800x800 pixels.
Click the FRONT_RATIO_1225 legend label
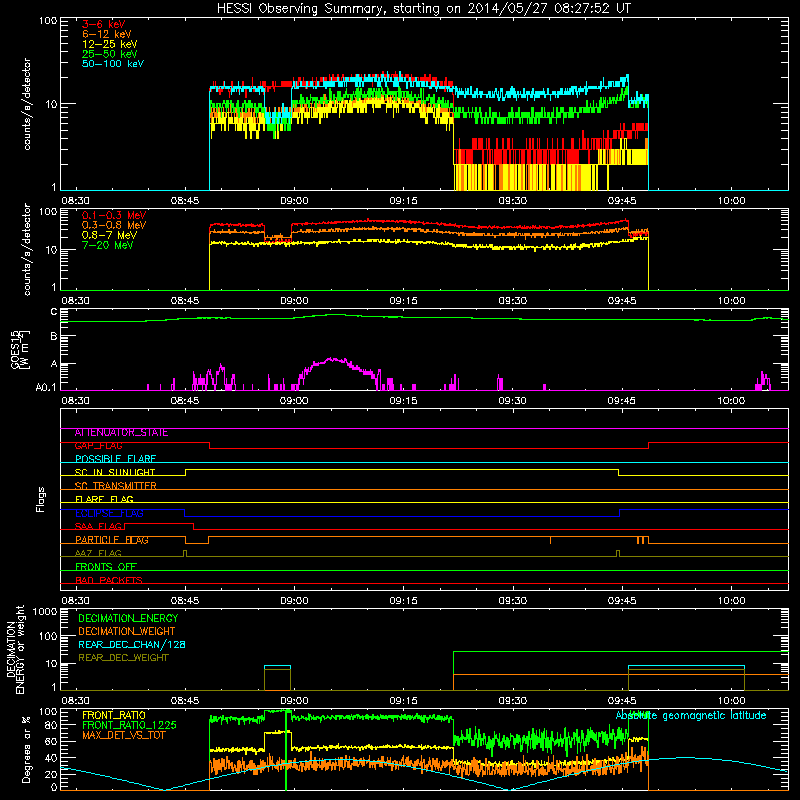pyautogui.click(x=129, y=726)
